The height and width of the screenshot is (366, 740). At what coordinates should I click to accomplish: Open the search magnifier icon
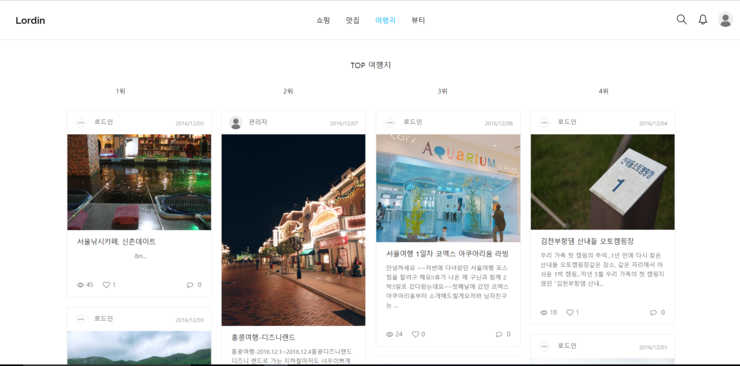click(x=681, y=19)
